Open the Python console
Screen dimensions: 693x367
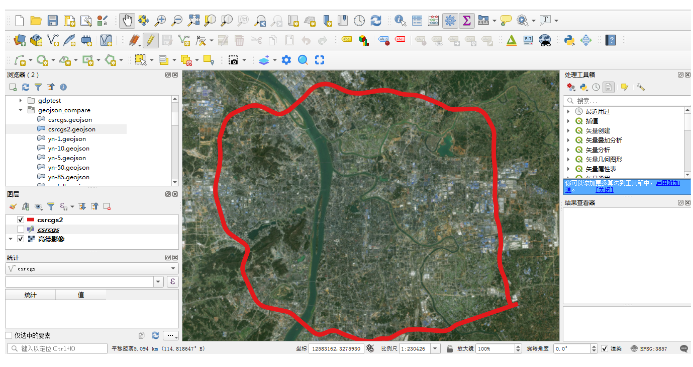tap(569, 40)
